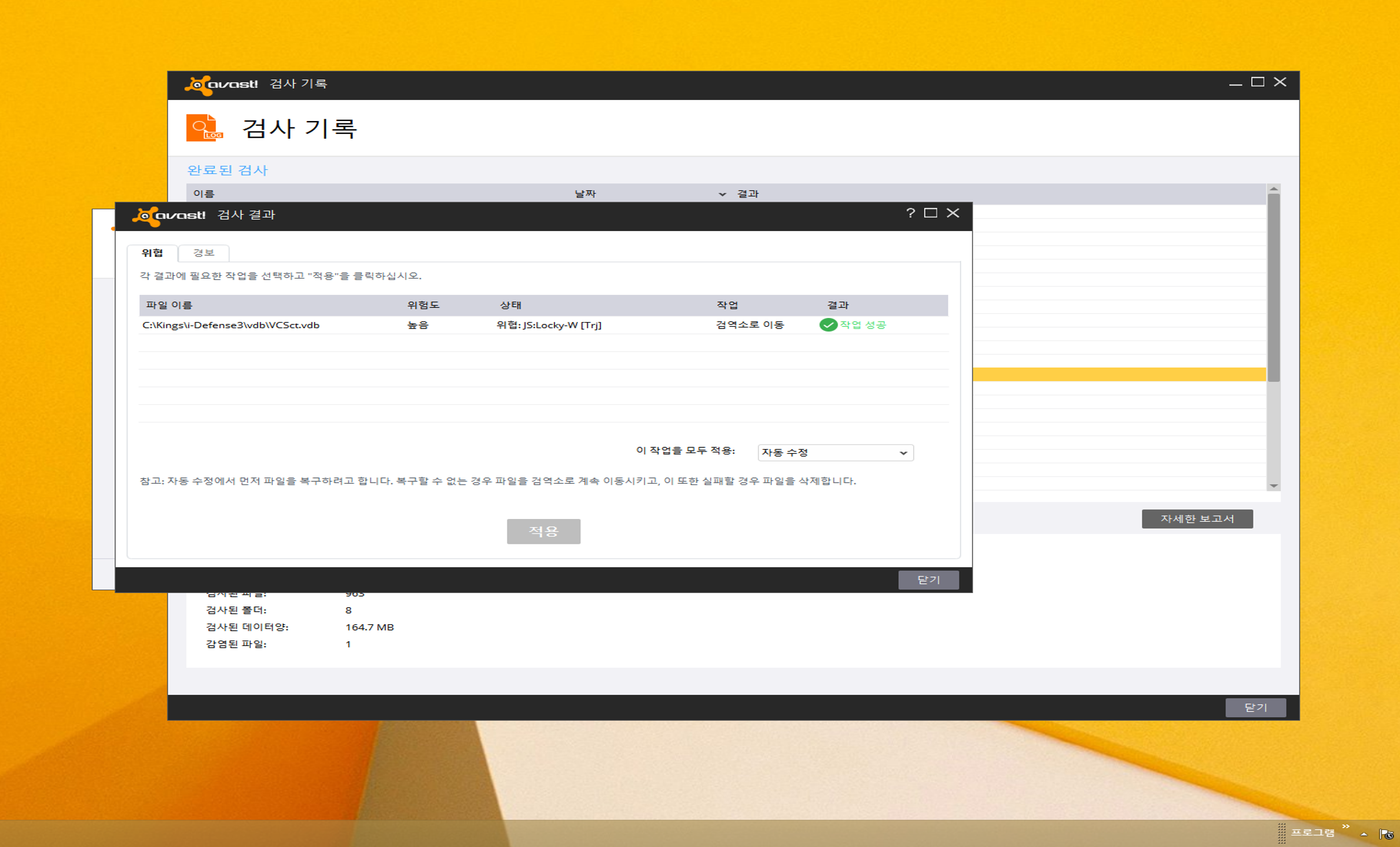Expand 프로그램 toolbar chevron on taskbar

[x=1346, y=827]
